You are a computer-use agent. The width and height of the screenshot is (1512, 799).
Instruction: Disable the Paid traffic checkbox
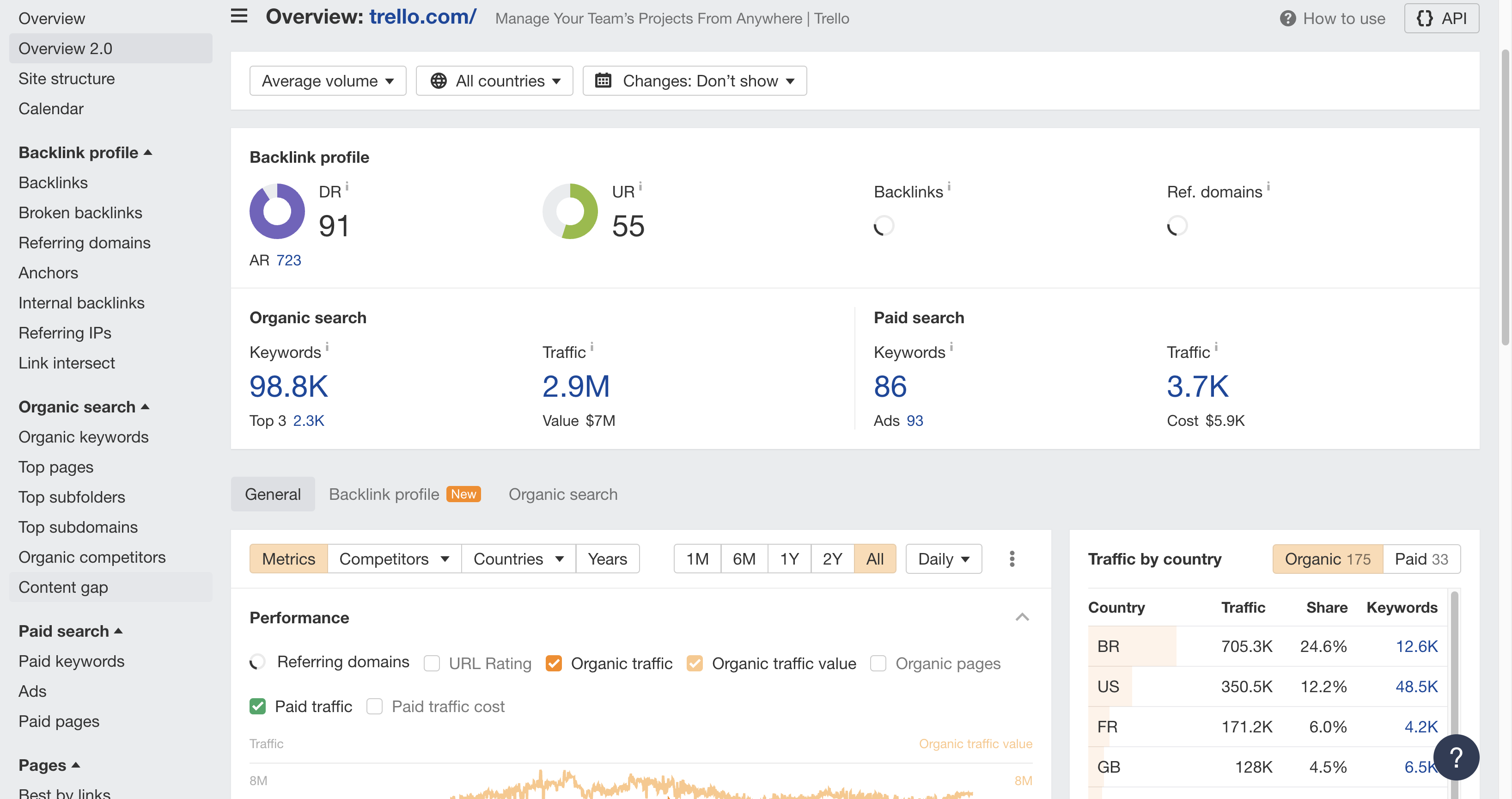(258, 706)
